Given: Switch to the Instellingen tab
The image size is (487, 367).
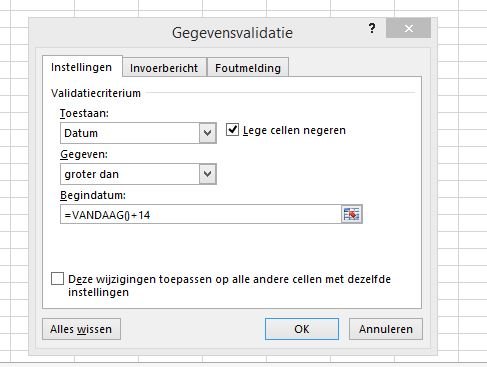Looking at the screenshot, I should 82,67.
